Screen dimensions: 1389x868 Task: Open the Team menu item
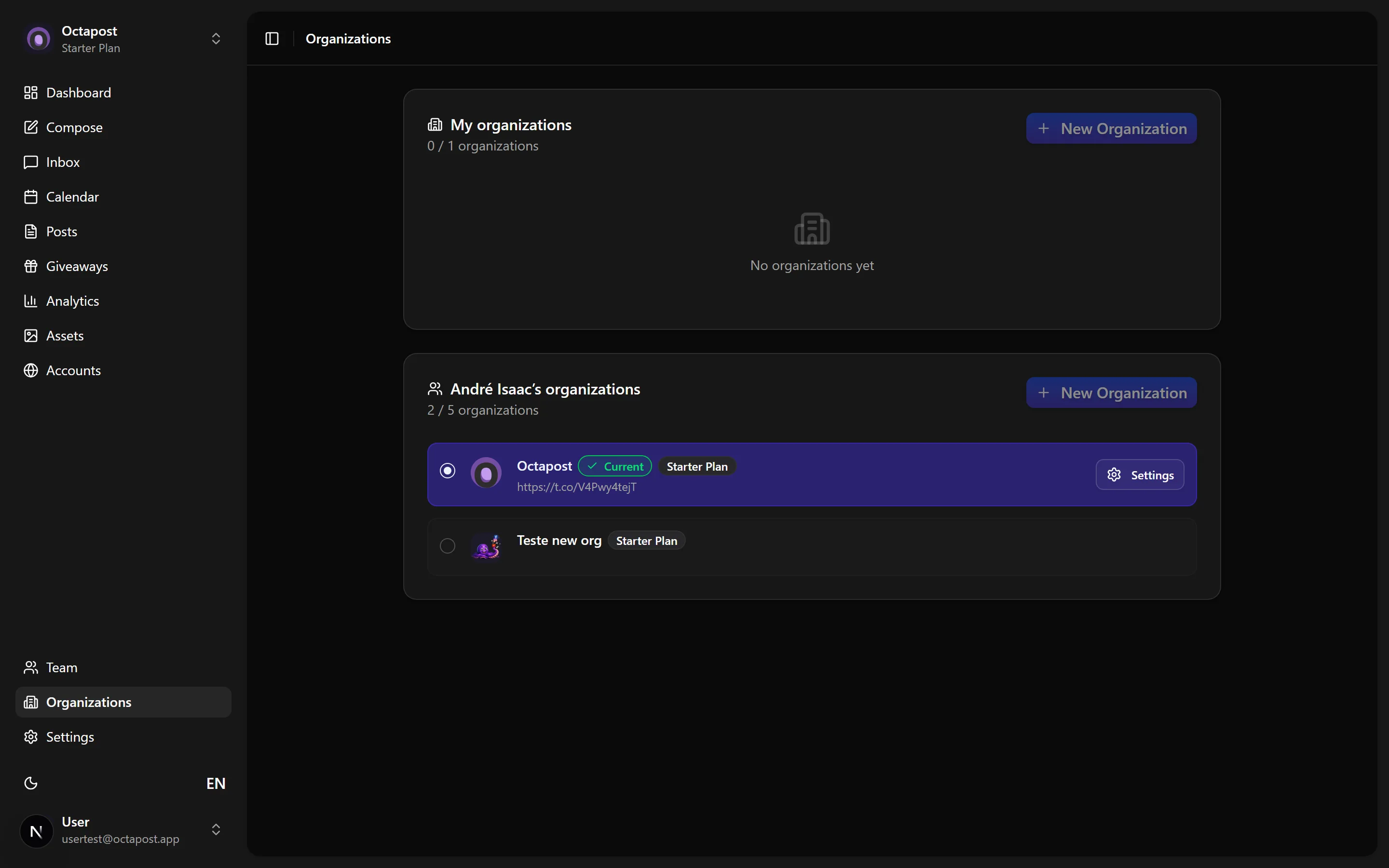[x=123, y=668]
